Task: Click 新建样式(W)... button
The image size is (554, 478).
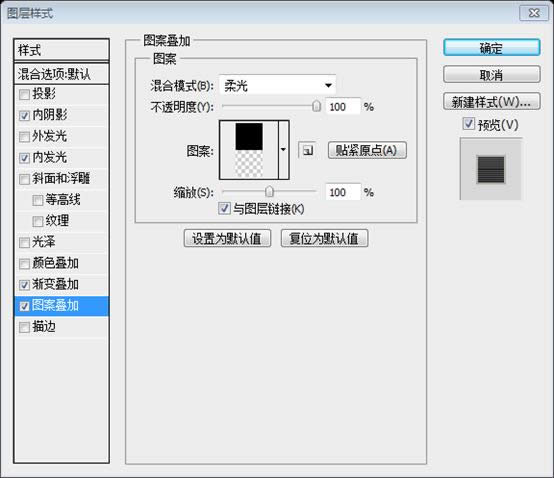Action: [x=491, y=102]
